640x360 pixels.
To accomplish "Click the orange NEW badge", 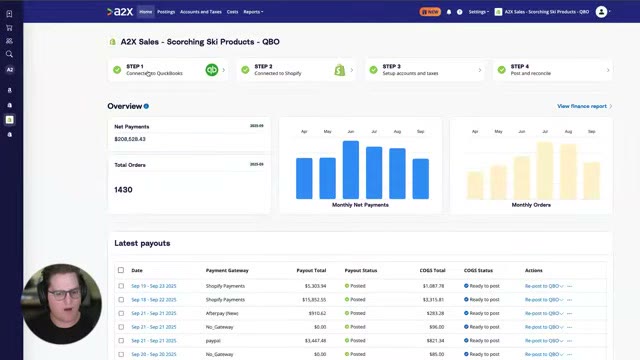I will point(430,12).
